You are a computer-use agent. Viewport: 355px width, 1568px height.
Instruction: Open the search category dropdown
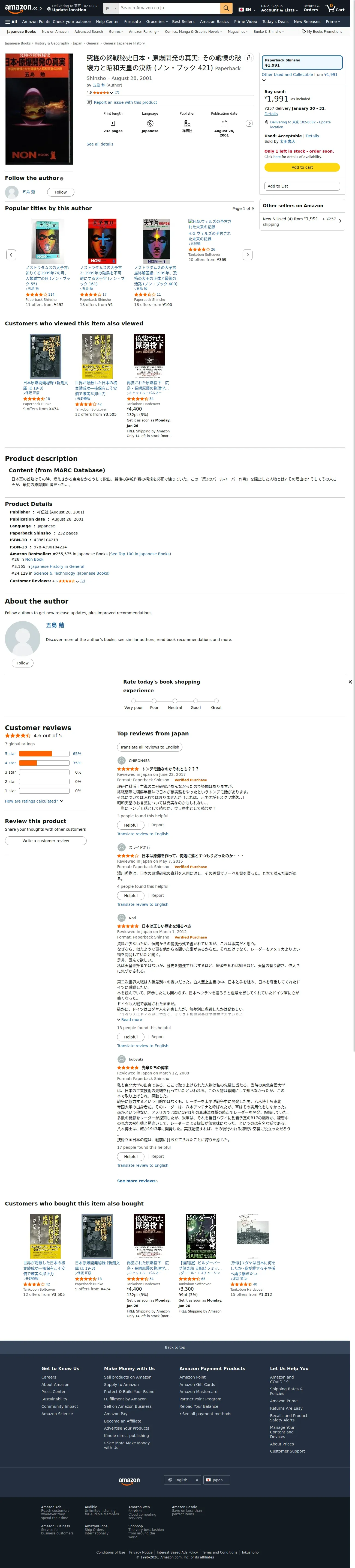pos(111,8)
